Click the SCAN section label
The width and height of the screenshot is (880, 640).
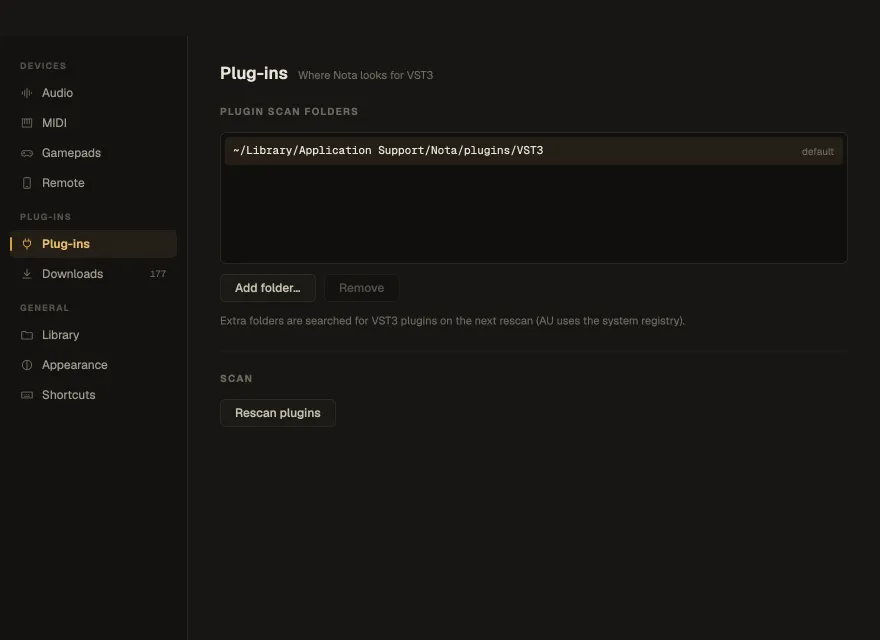(236, 378)
